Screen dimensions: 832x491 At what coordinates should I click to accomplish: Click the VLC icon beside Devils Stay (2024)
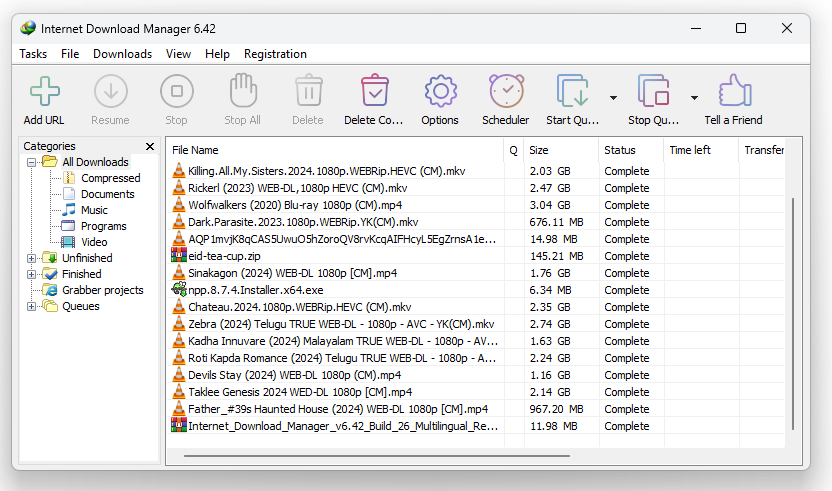179,375
